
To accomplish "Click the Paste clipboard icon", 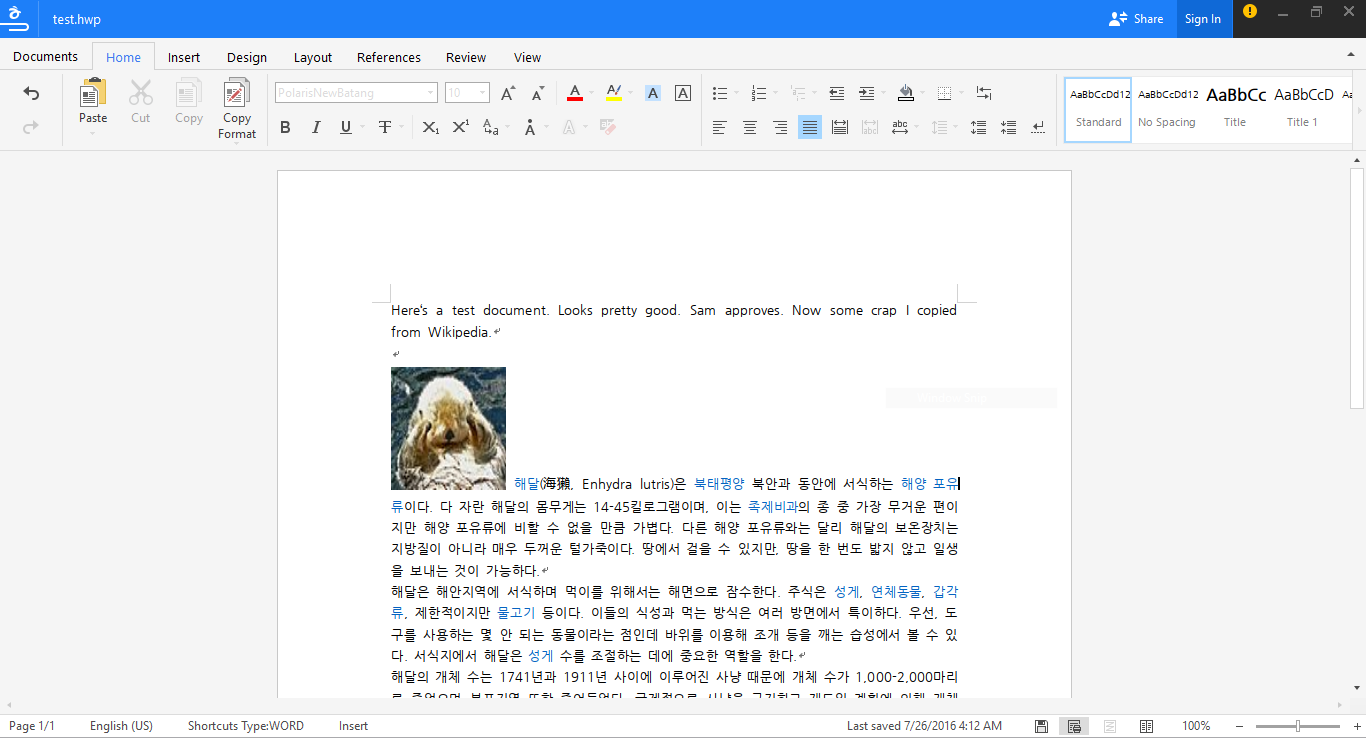I will (93, 94).
